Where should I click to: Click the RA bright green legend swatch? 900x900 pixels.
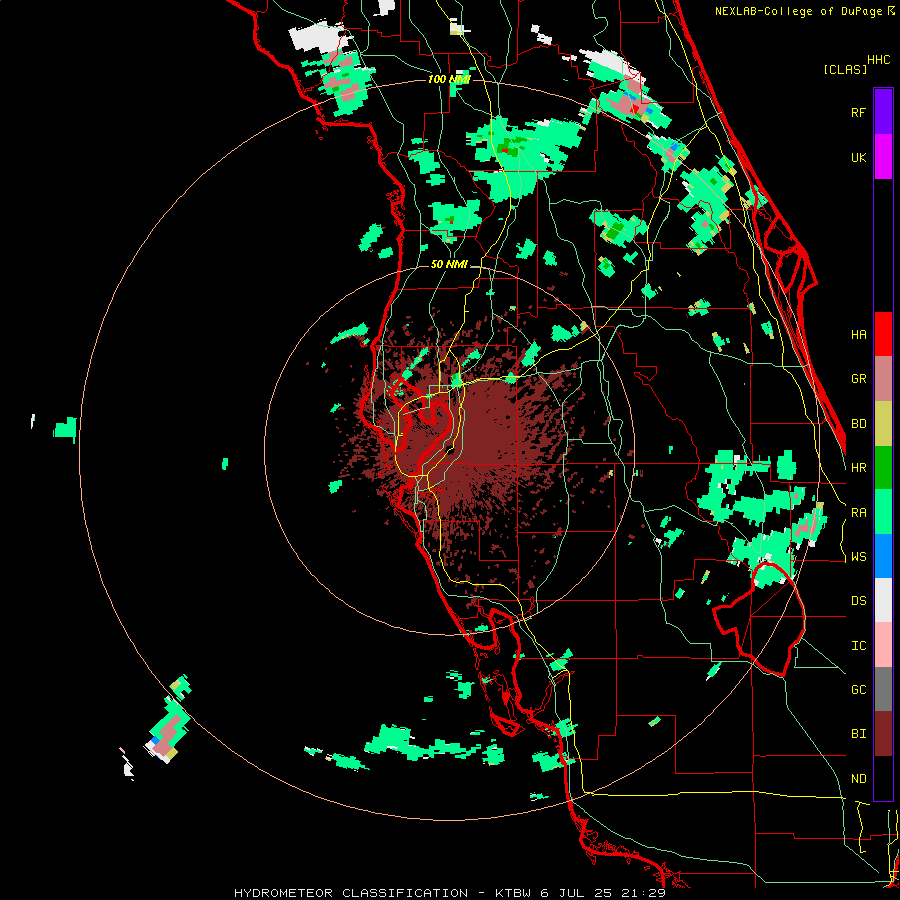(883, 512)
